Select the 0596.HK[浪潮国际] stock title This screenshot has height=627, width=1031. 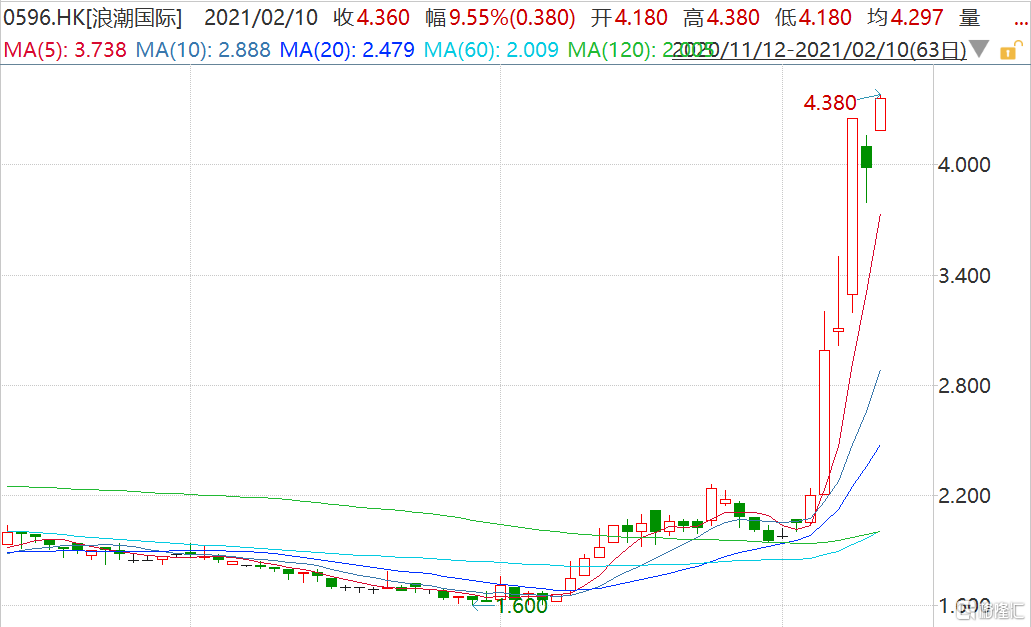[x=92, y=18]
